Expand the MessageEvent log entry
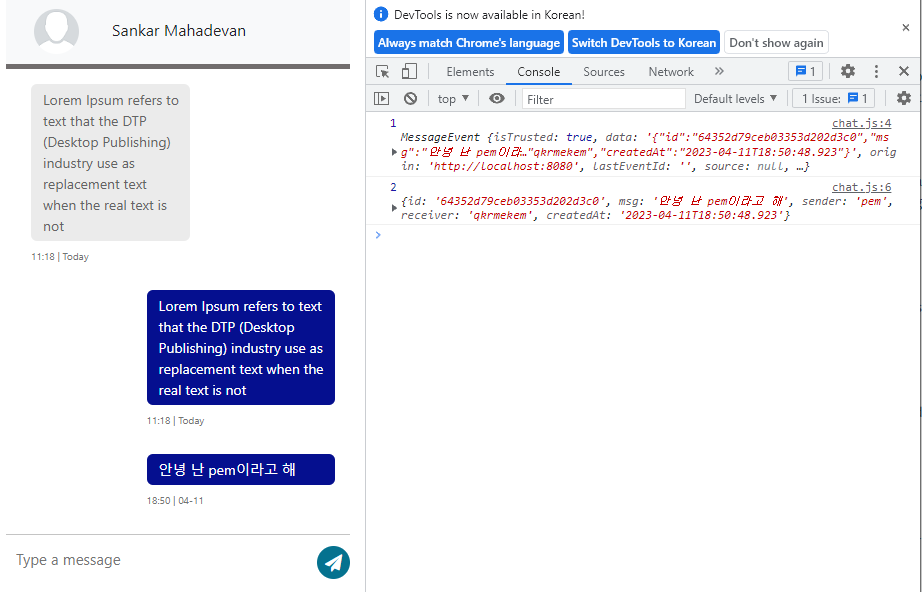The image size is (922, 592). 395,152
